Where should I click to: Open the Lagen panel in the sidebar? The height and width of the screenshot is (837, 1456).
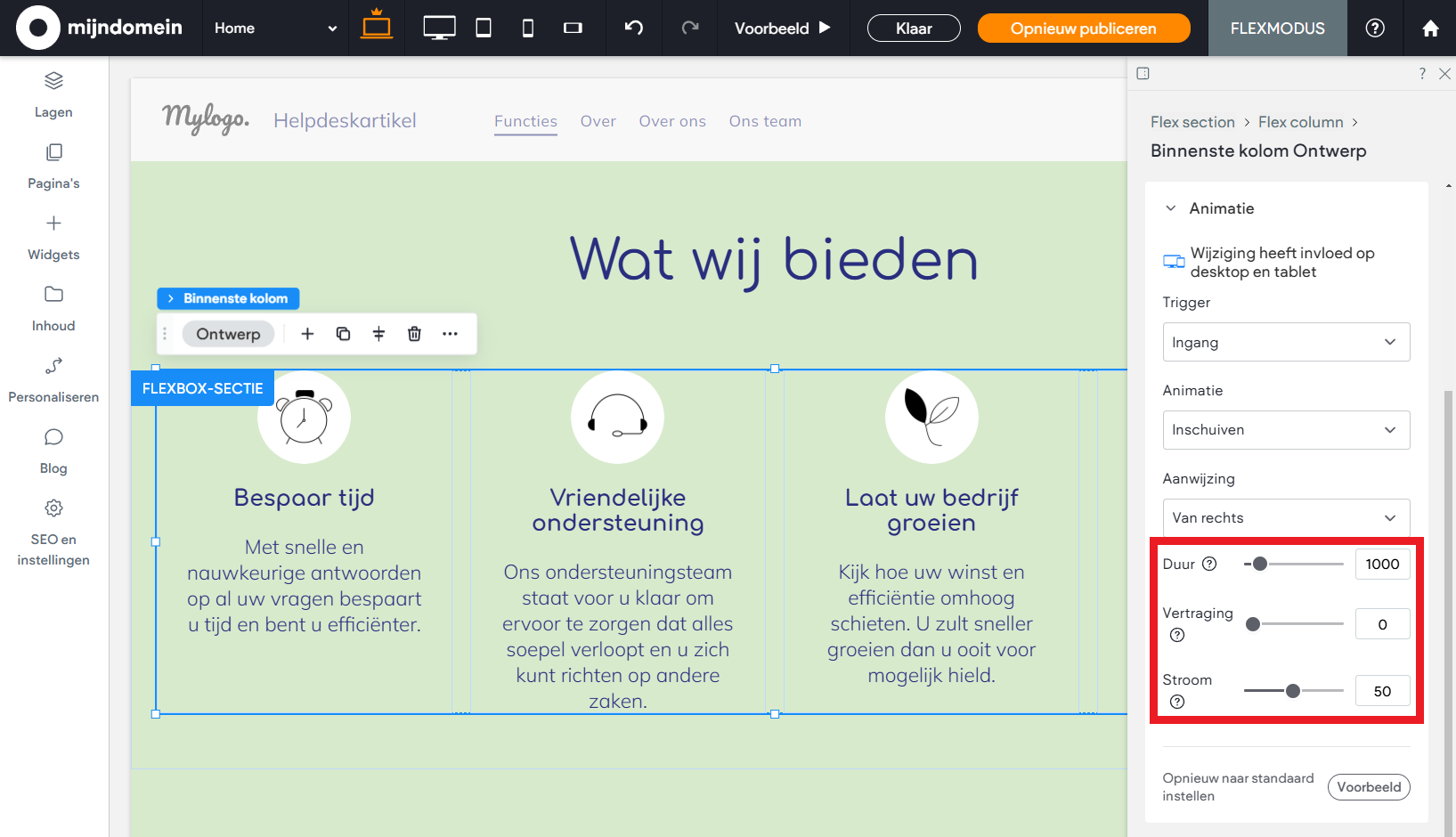point(53,93)
